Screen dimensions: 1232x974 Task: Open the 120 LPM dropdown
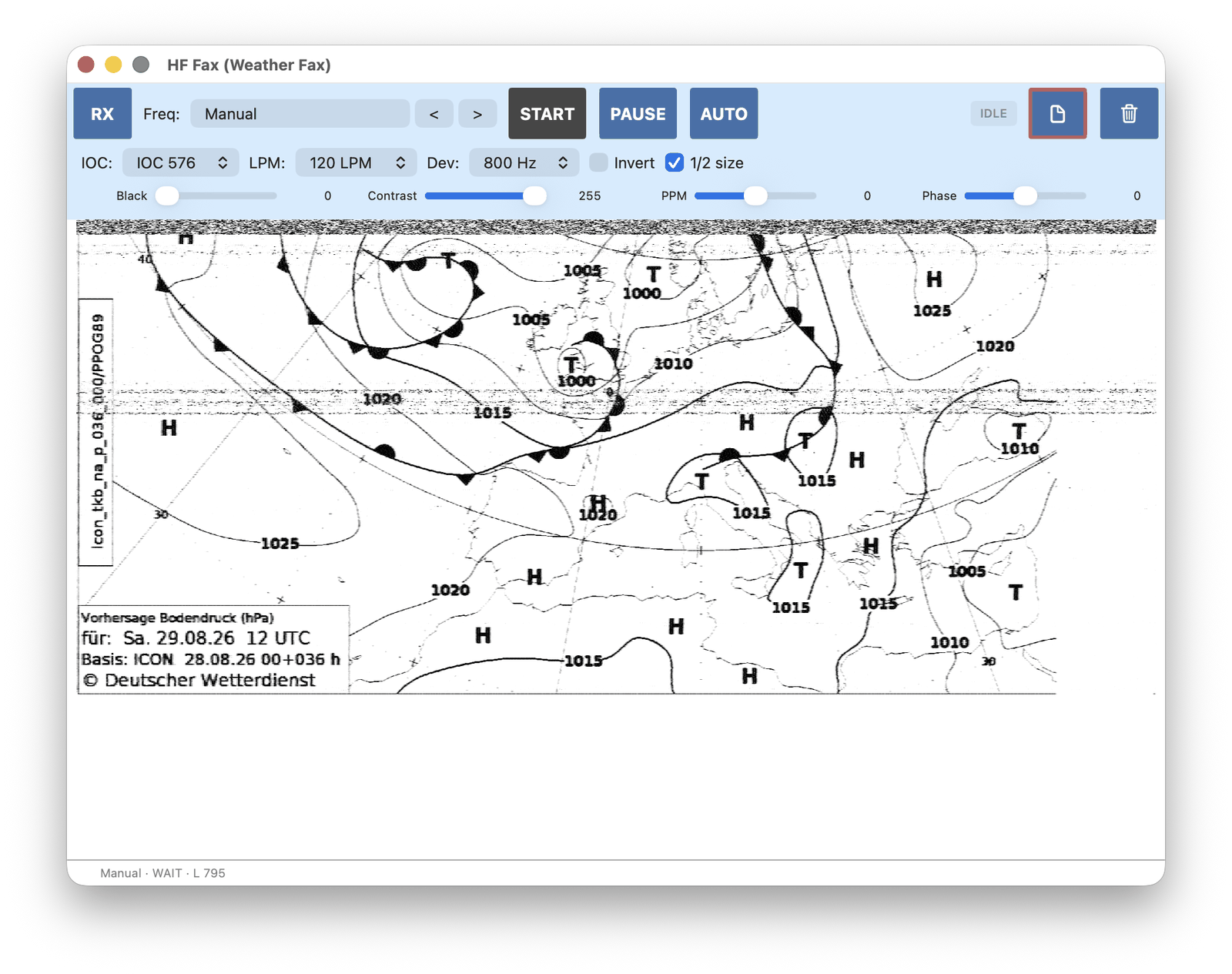pyautogui.click(x=357, y=162)
